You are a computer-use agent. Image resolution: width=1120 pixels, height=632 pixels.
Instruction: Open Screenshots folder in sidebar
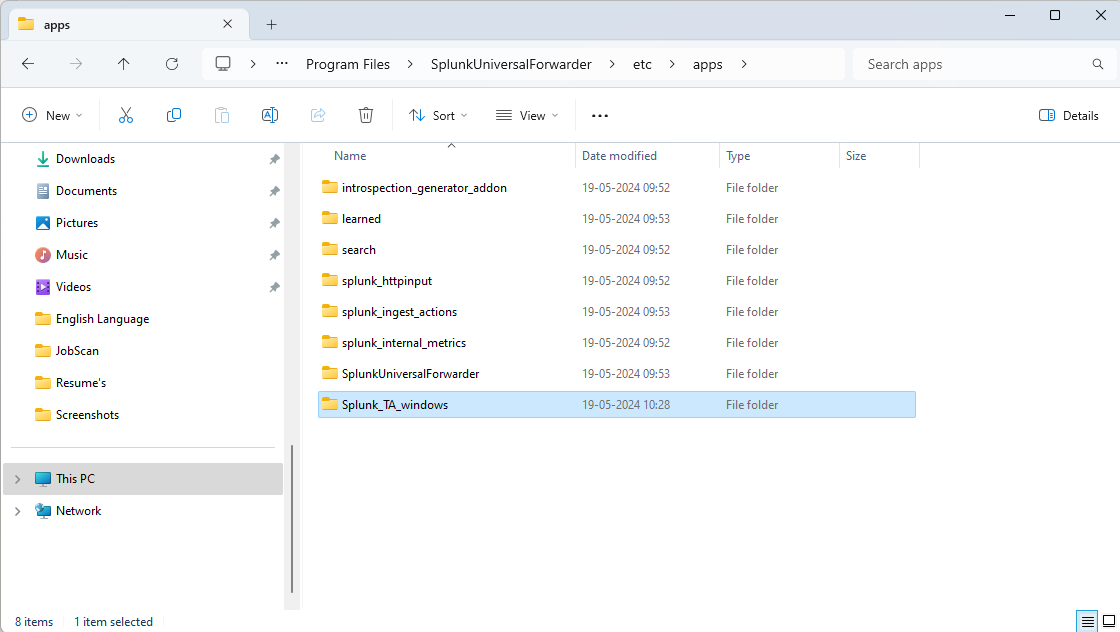87,415
